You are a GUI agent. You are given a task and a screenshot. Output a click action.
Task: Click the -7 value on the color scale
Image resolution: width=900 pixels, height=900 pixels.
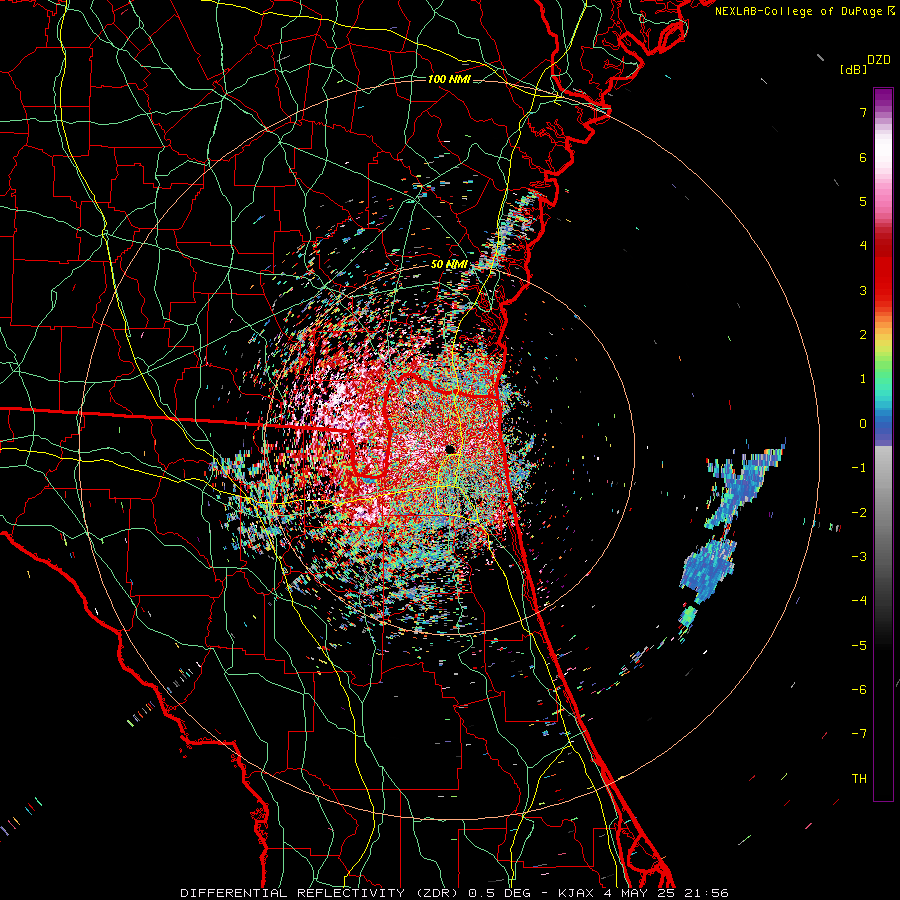point(859,734)
